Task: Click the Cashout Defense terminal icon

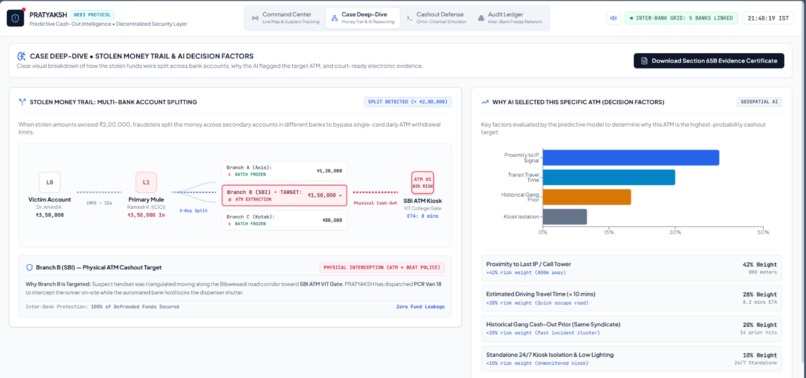Action: (409, 18)
